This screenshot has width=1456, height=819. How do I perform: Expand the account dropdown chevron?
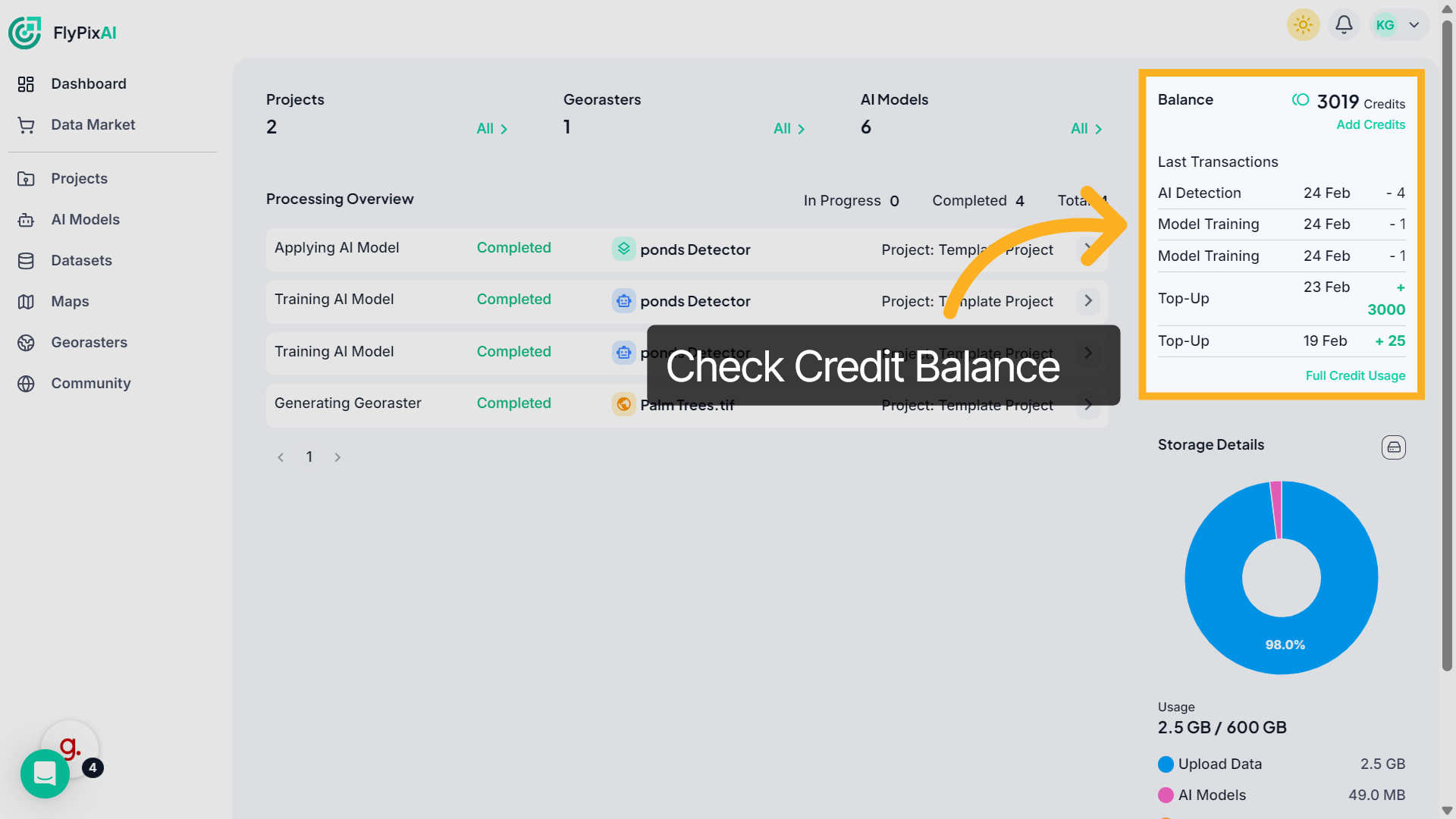(x=1414, y=25)
